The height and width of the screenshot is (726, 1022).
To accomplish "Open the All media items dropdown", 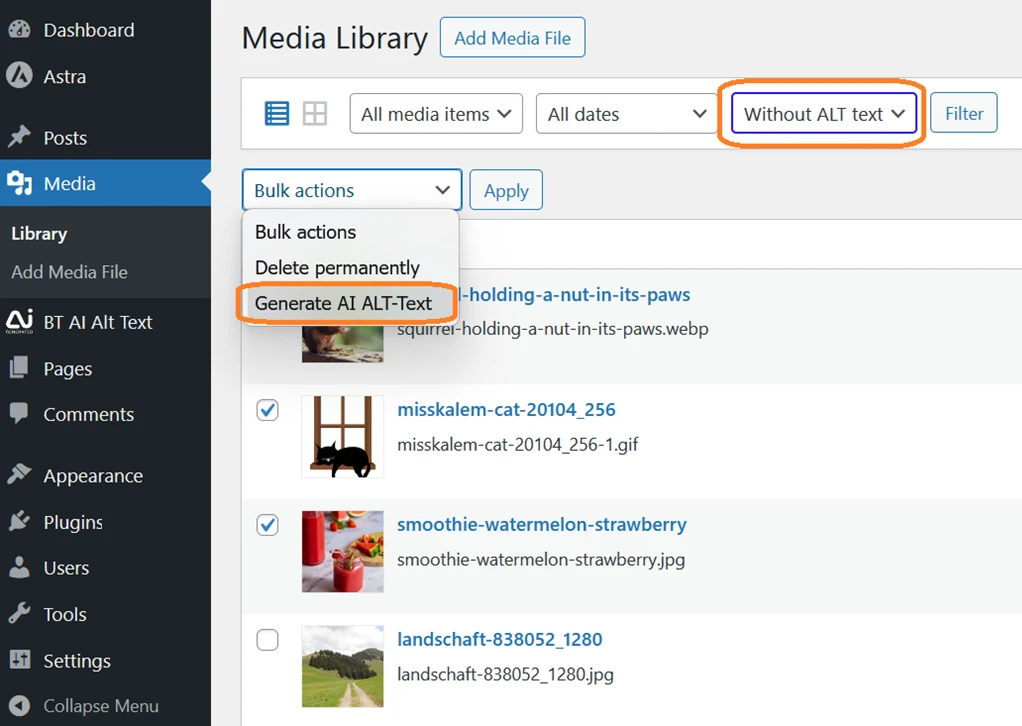I will (435, 113).
